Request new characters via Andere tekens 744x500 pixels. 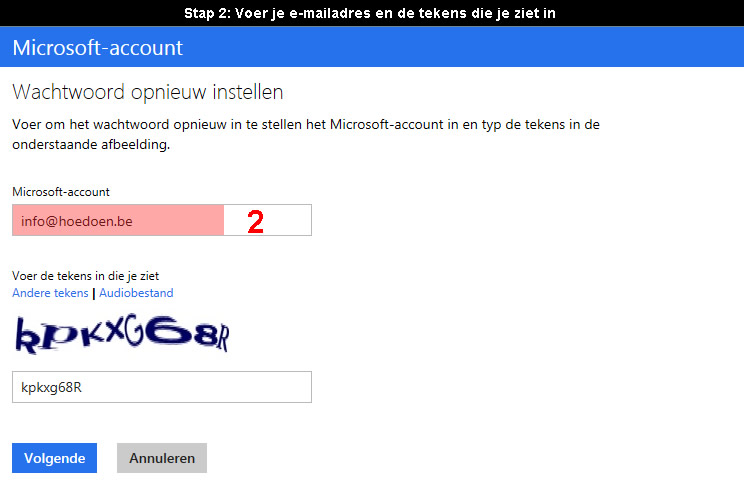50,293
